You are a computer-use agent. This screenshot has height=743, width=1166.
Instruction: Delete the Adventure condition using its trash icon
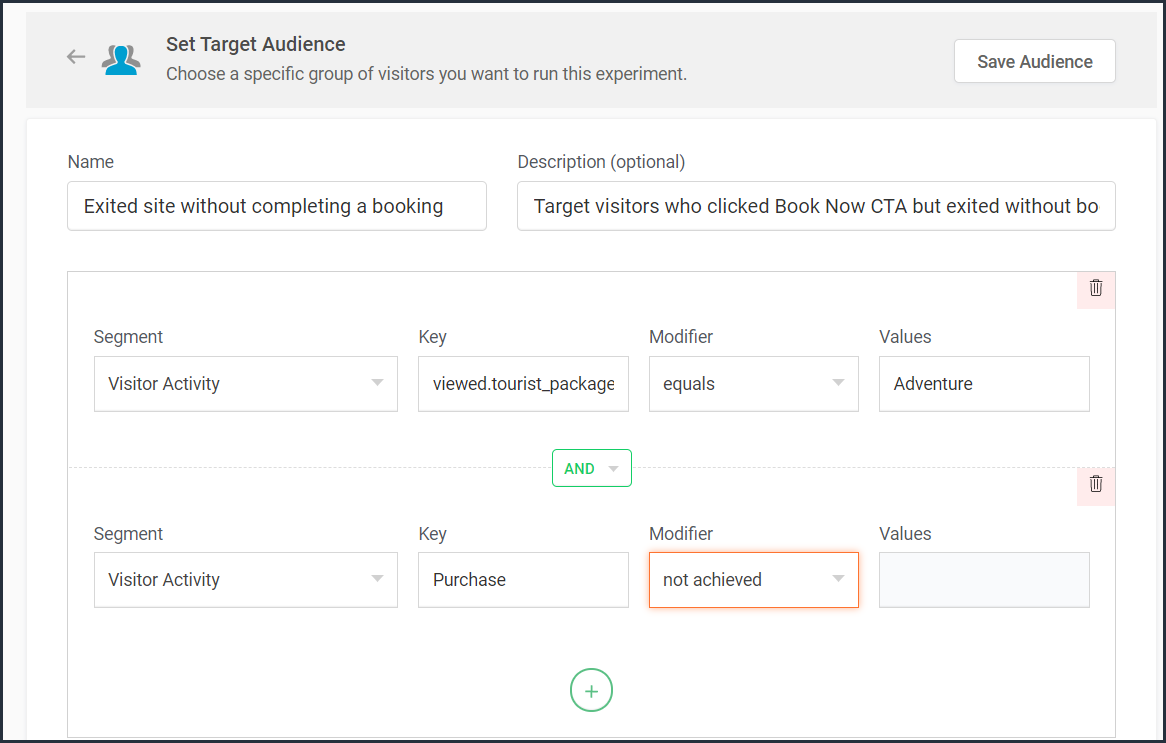(1096, 288)
